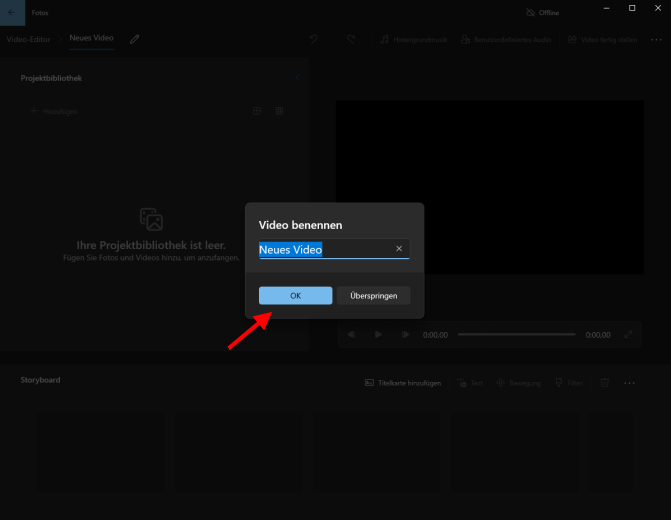This screenshot has width=671, height=520.
Task: Click the video playback seek bar
Action: (x=516, y=335)
